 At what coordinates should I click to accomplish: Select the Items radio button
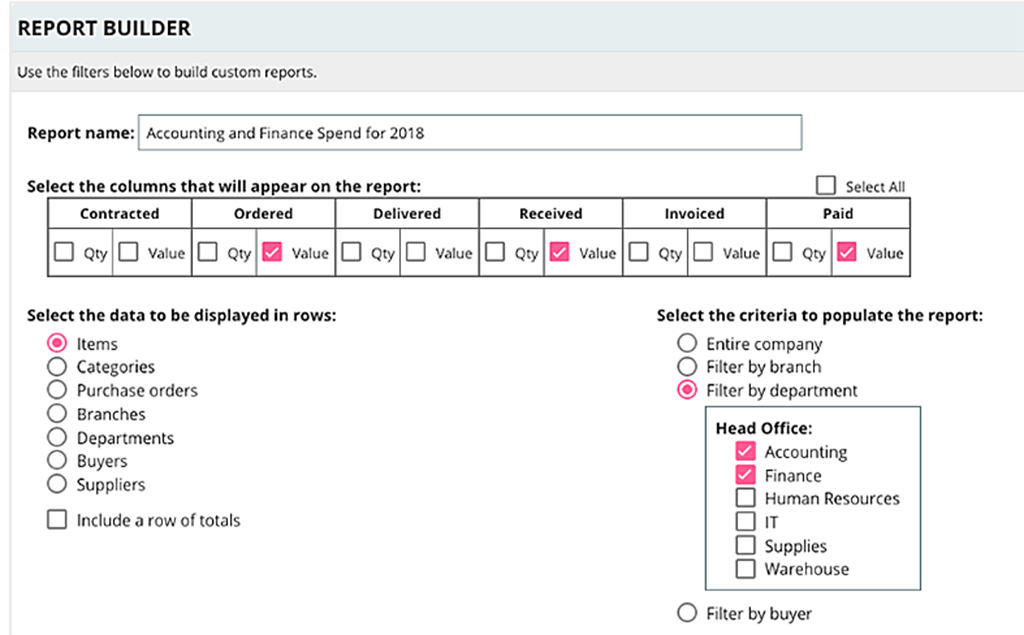coord(57,343)
